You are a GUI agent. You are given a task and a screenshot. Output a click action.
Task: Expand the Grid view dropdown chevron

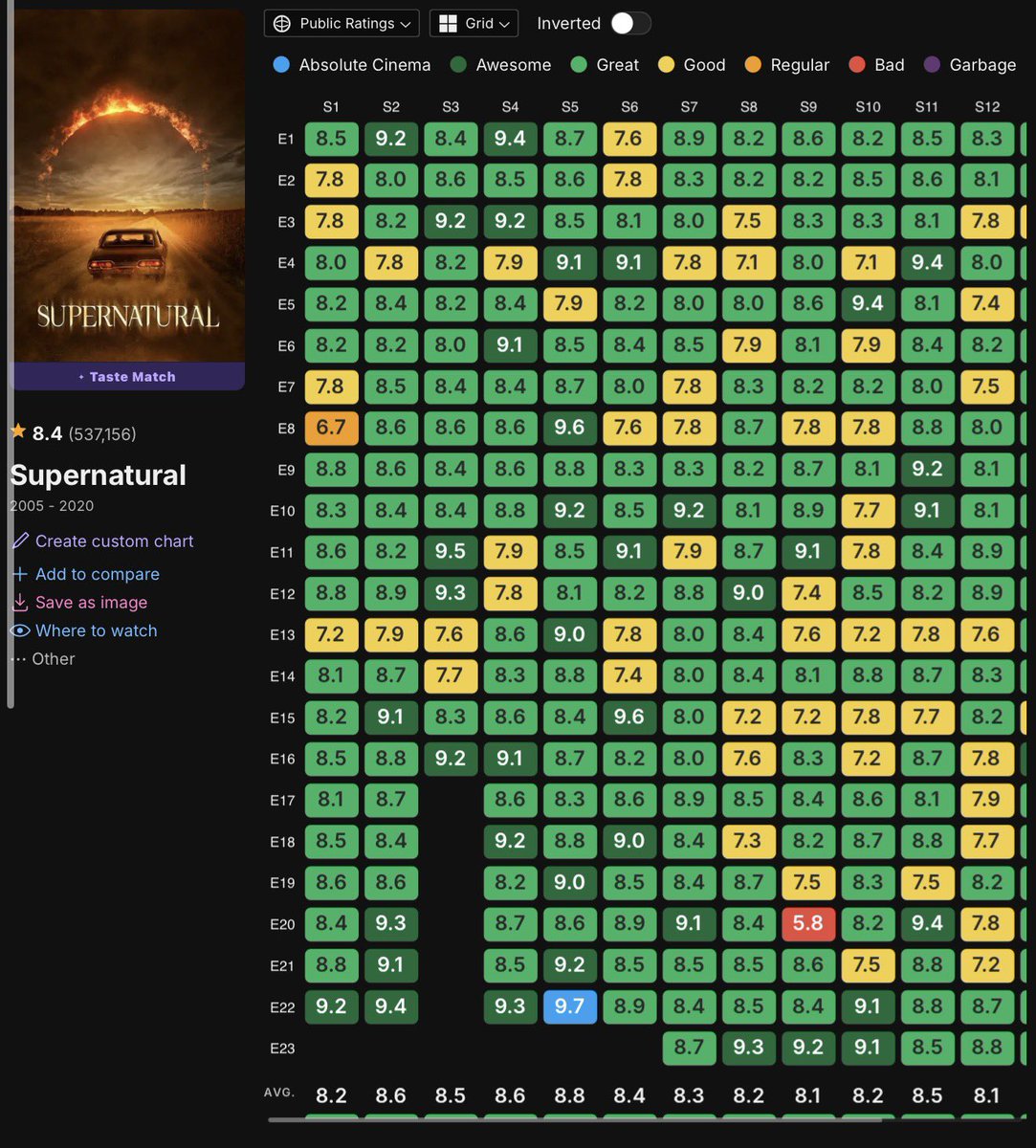(x=504, y=24)
